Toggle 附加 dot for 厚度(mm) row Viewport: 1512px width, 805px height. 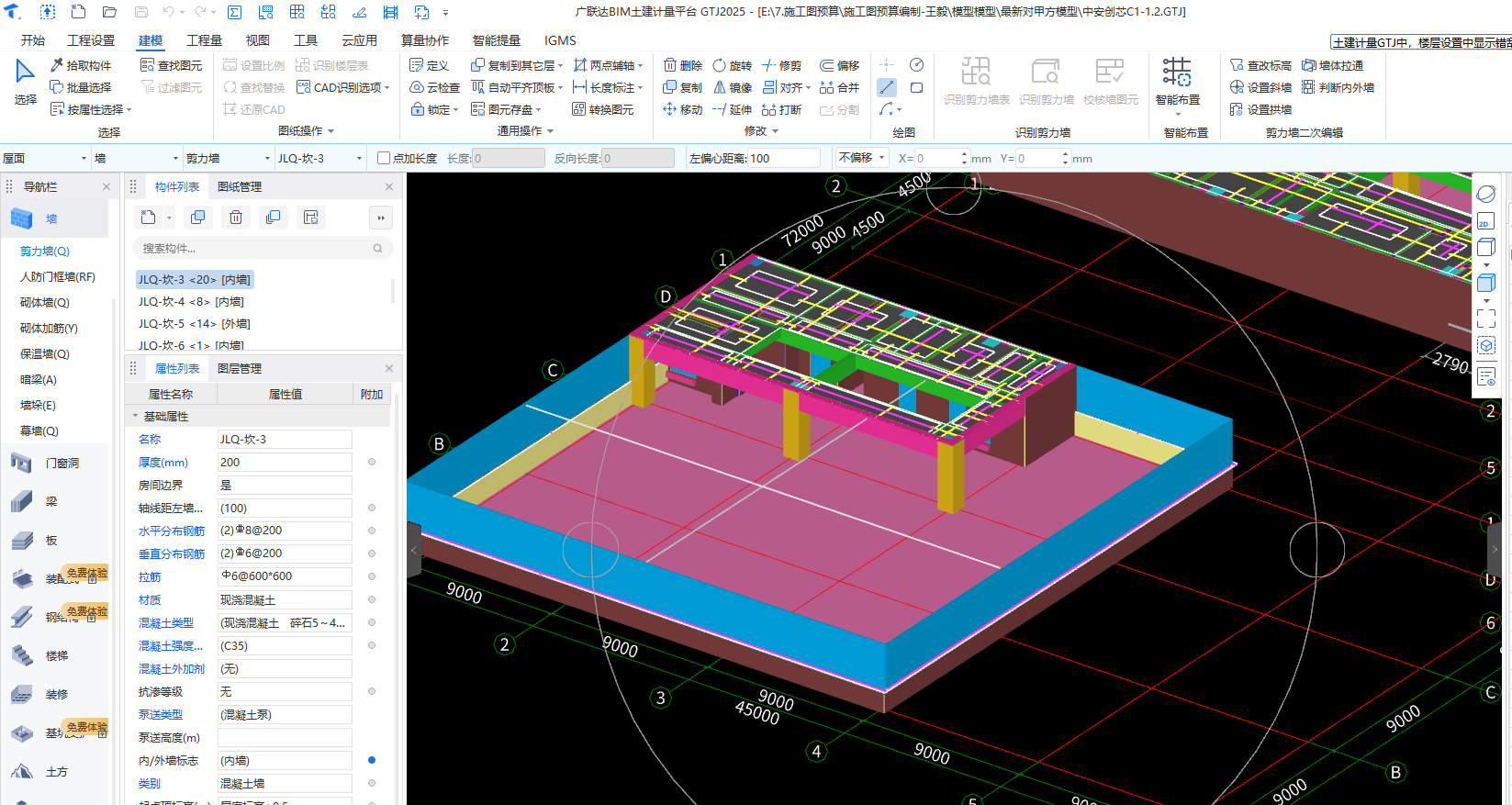pyautogui.click(x=372, y=462)
